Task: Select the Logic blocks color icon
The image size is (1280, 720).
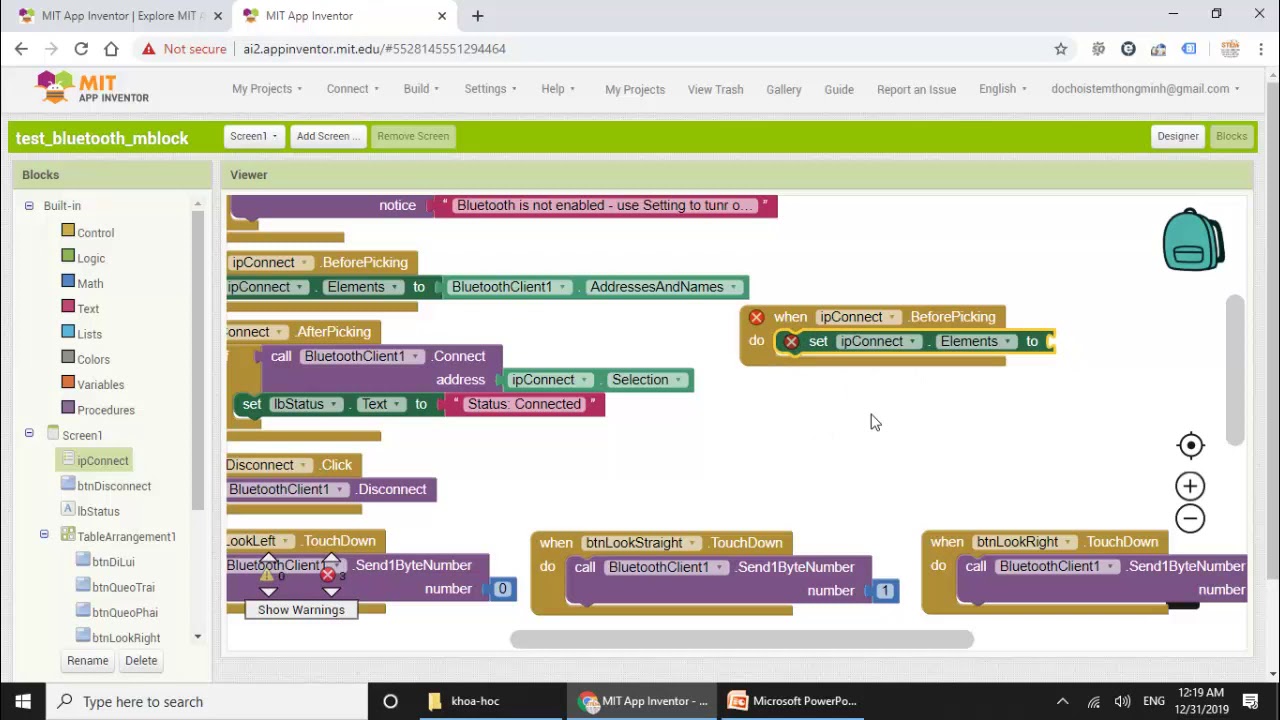Action: (x=68, y=257)
